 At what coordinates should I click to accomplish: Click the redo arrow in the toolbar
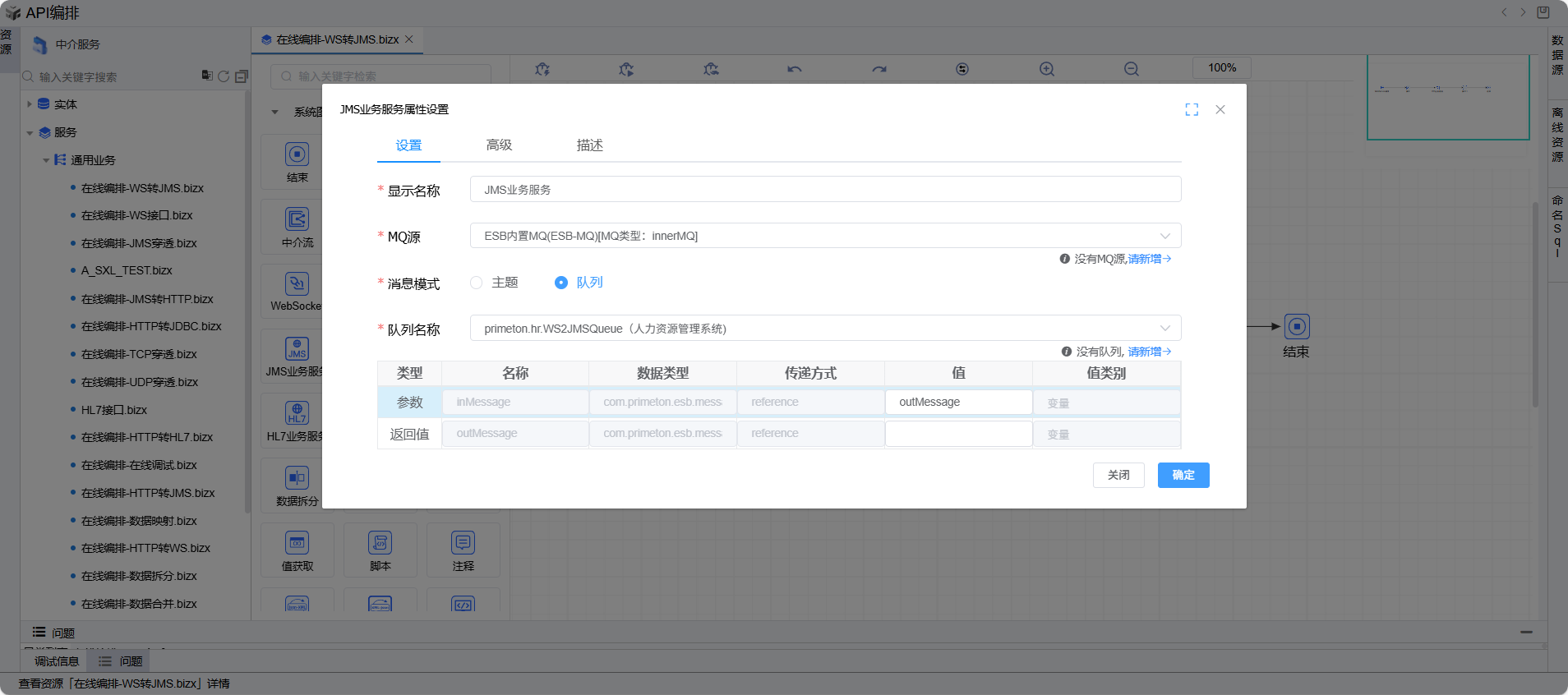[x=879, y=70]
